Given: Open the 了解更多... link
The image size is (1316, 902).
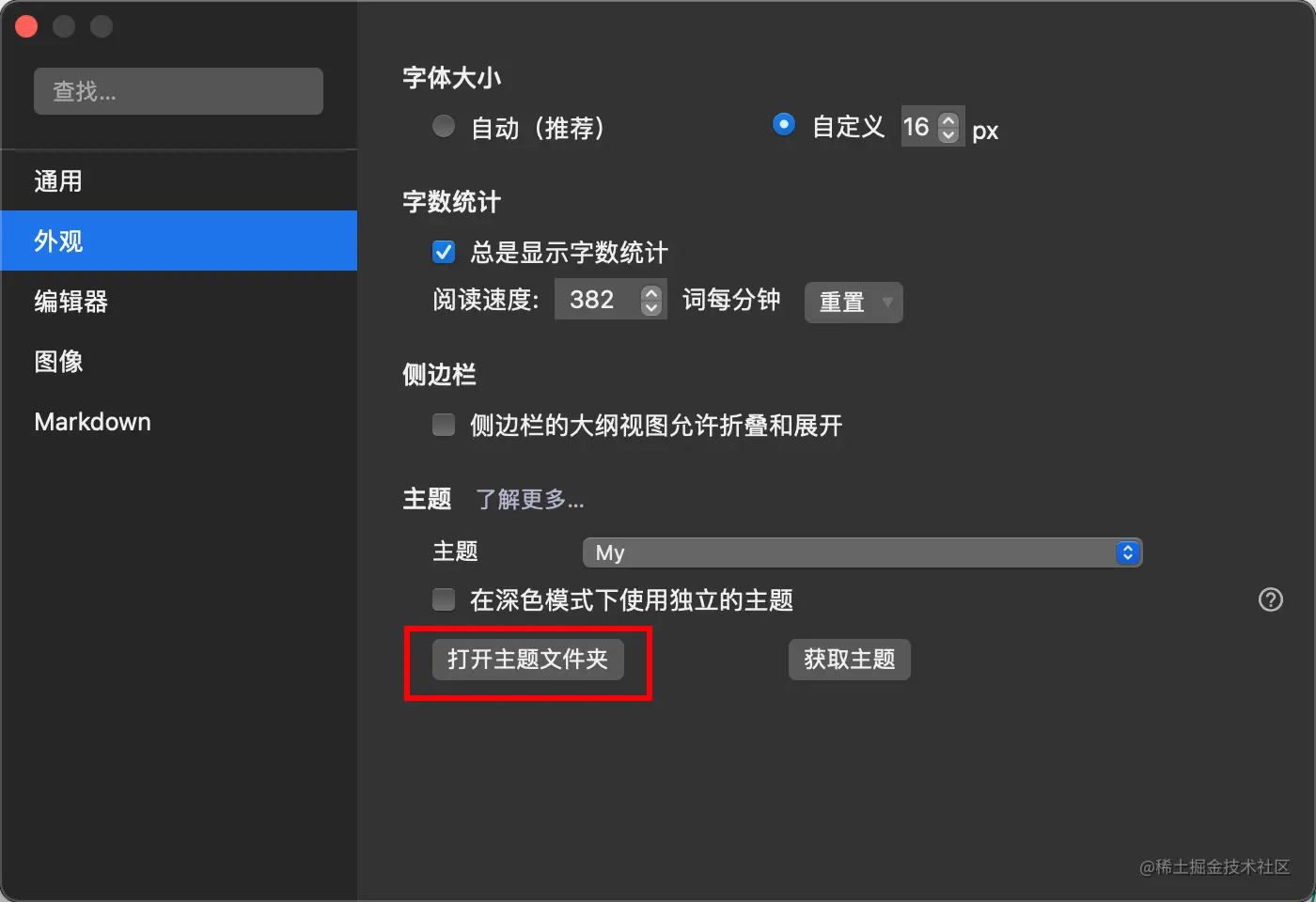Looking at the screenshot, I should point(530,499).
